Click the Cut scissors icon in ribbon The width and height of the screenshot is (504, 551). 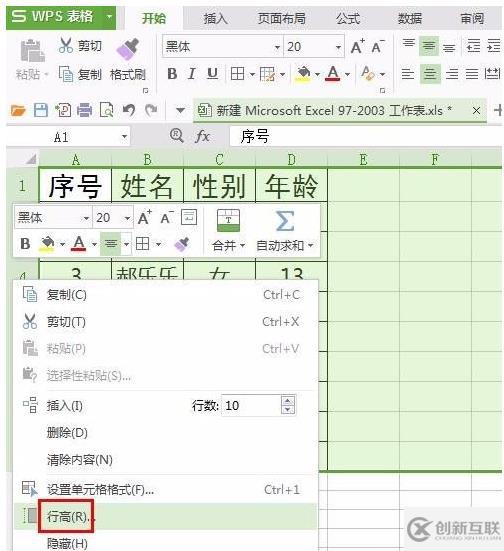65,45
